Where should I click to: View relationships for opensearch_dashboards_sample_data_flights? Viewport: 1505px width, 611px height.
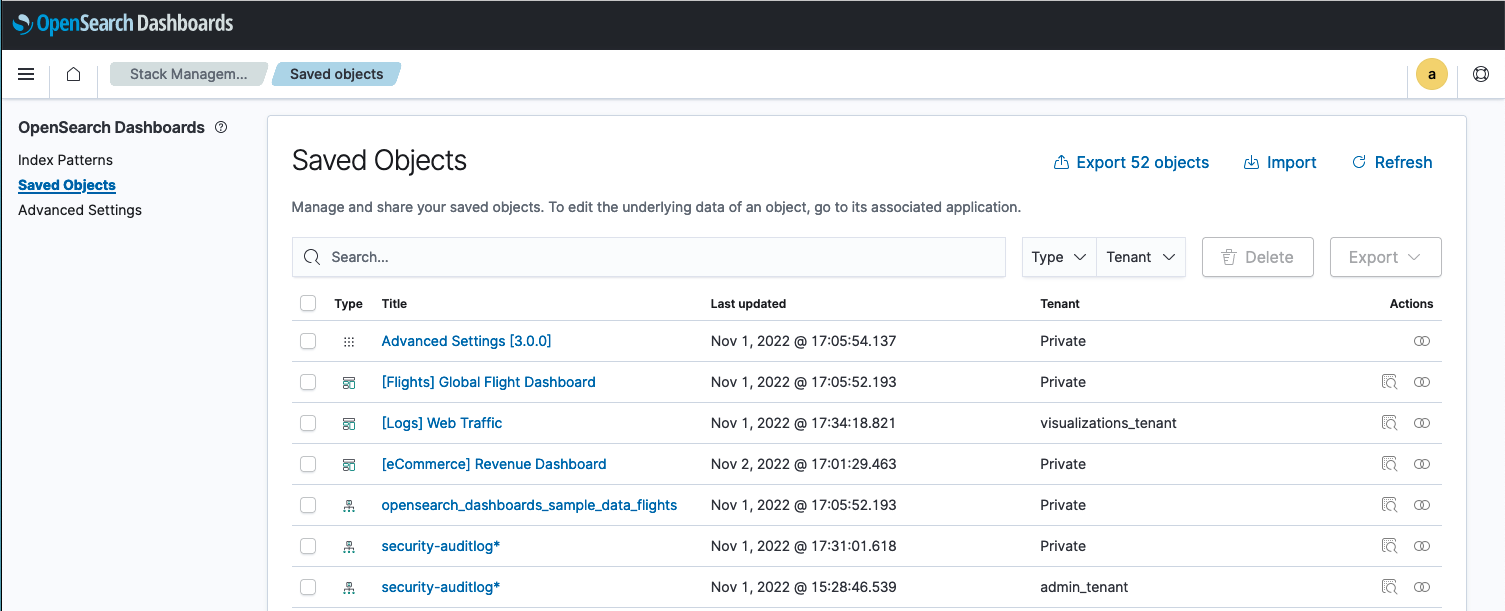point(1422,505)
